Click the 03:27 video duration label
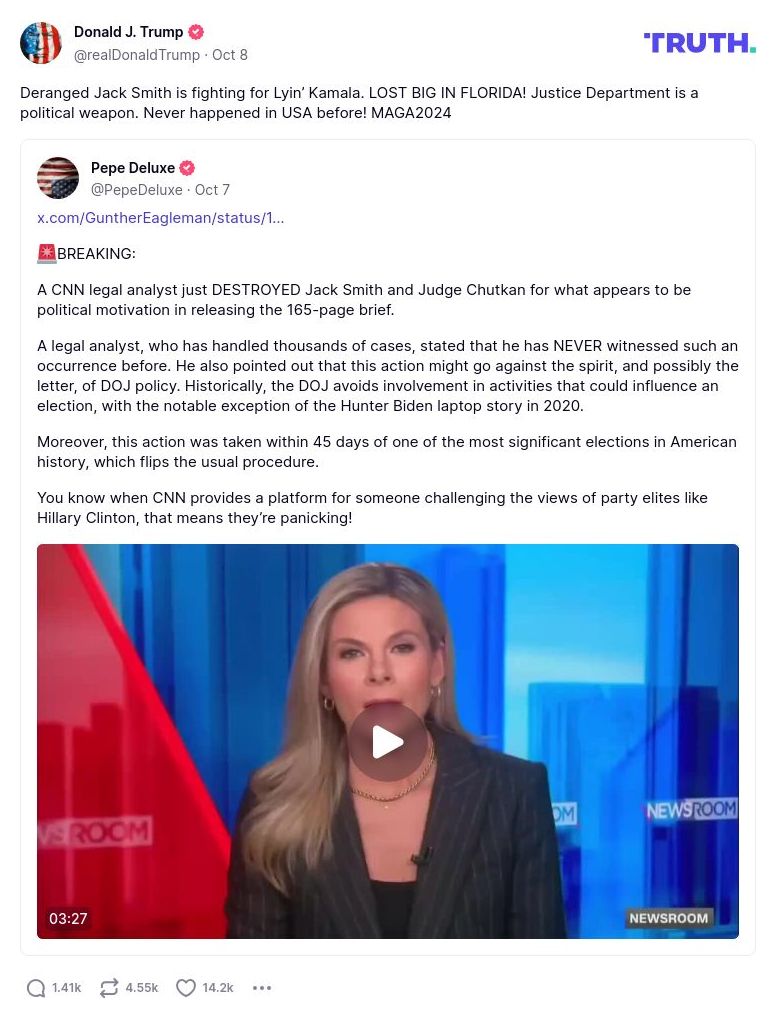777x1018 pixels. [68, 918]
